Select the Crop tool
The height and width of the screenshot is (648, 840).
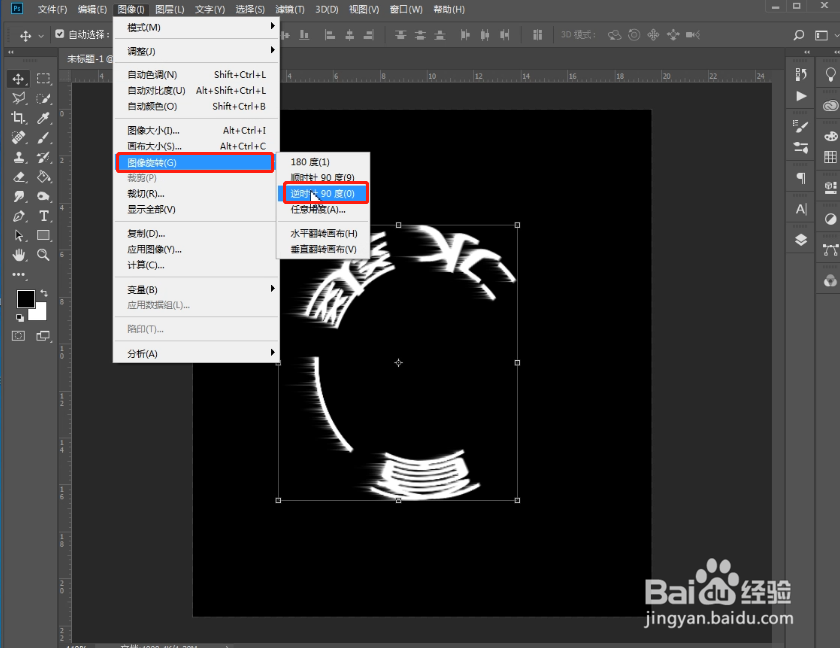click(18, 118)
